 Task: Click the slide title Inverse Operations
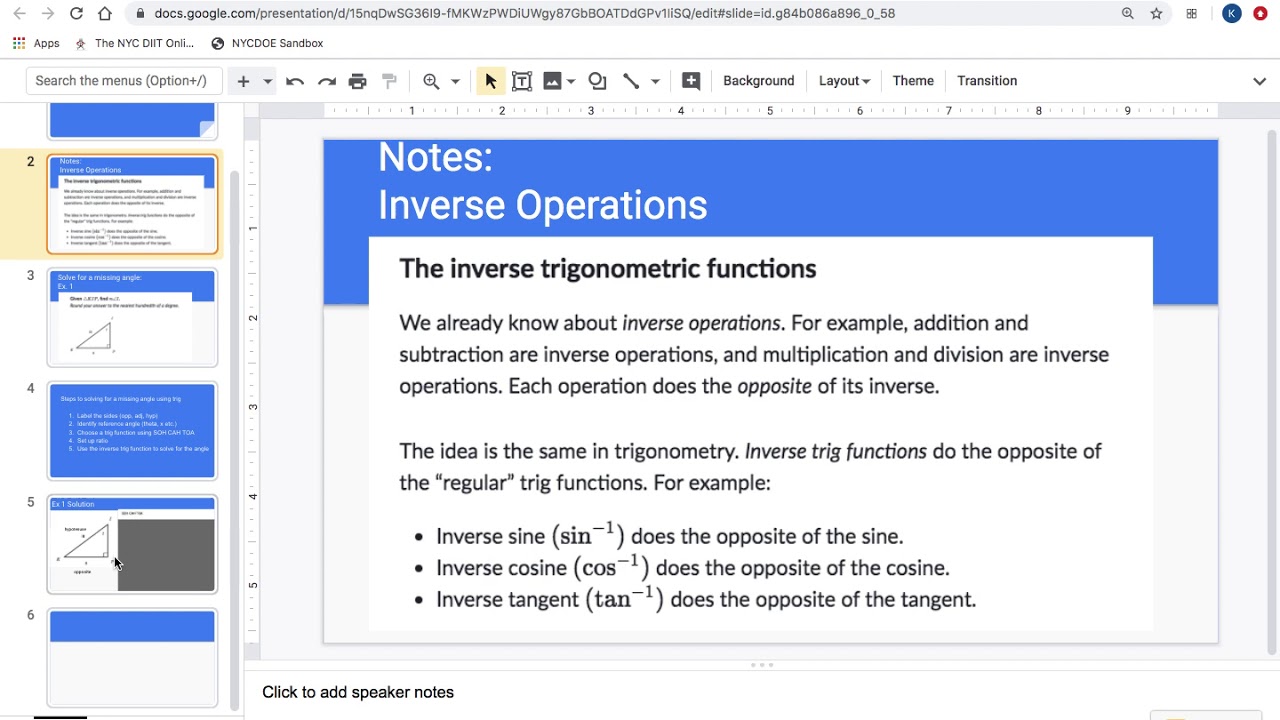[543, 205]
